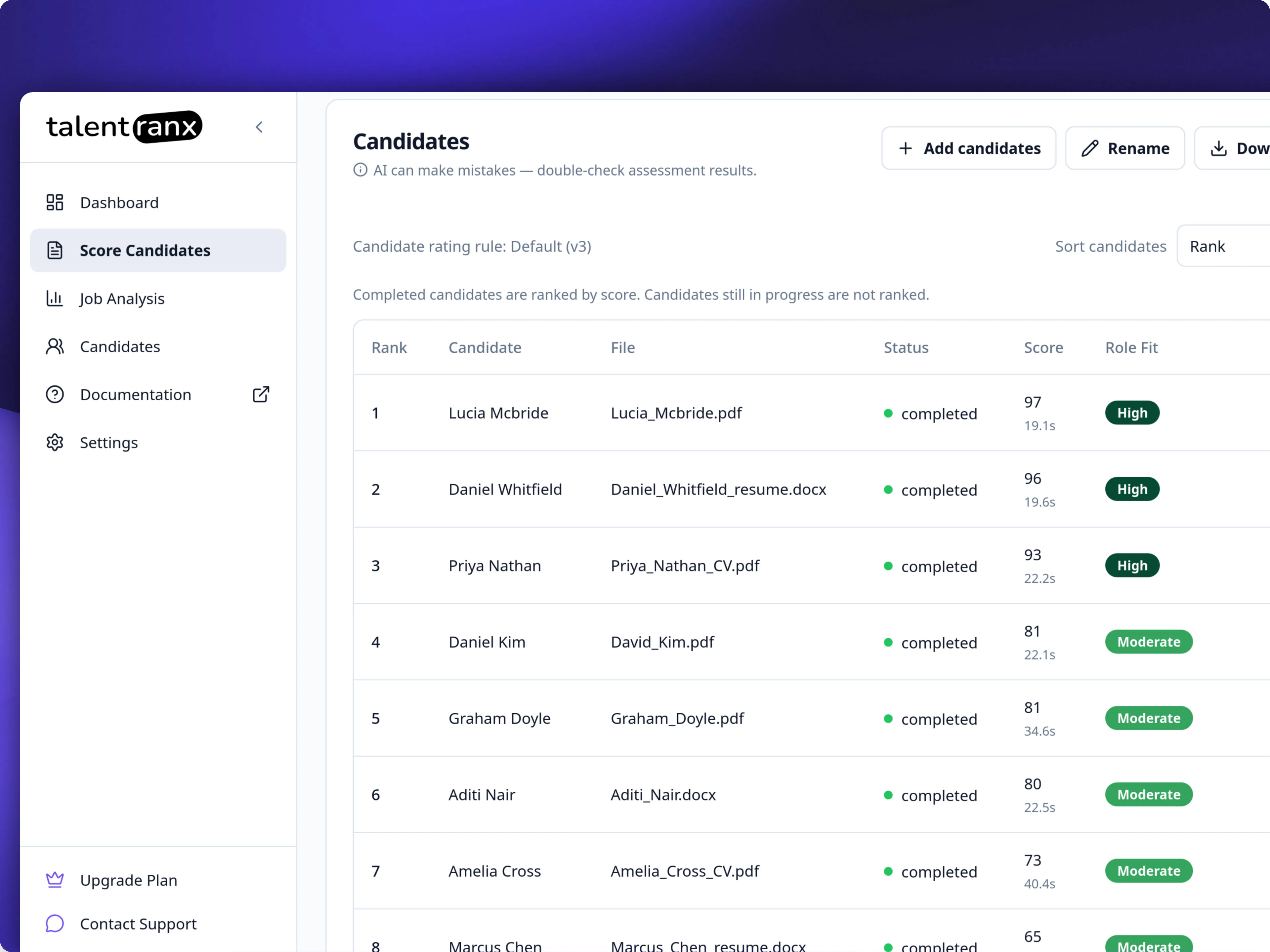Select Score Candidates in the sidebar
The width and height of the screenshot is (1270, 952).
(x=158, y=250)
